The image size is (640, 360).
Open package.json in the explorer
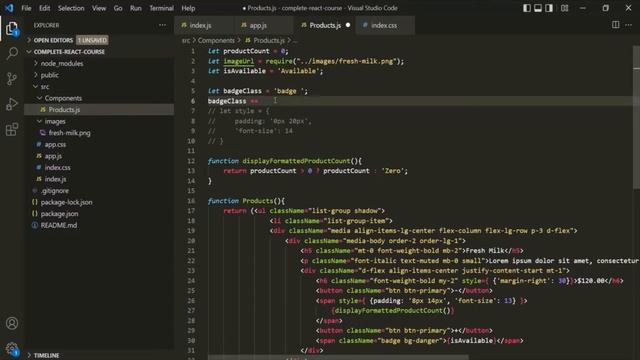[59, 213]
